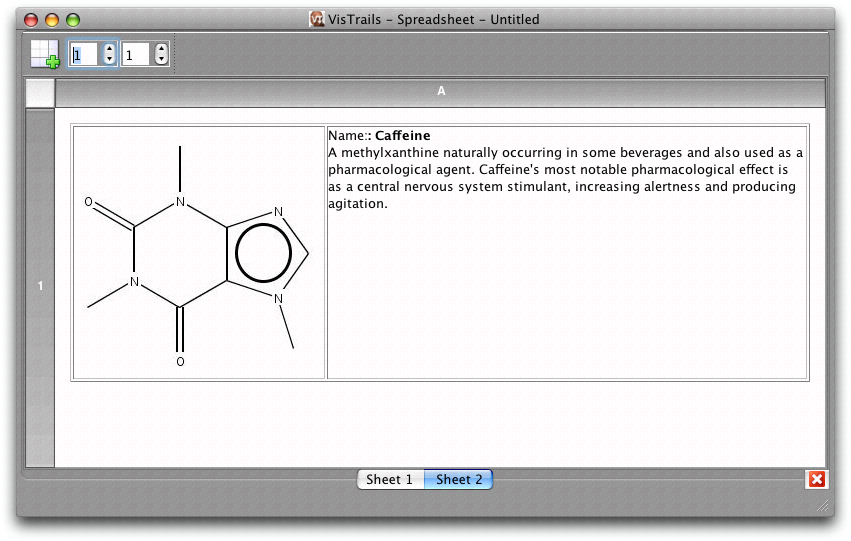Click the bold Caffeine name heading

coord(402,136)
